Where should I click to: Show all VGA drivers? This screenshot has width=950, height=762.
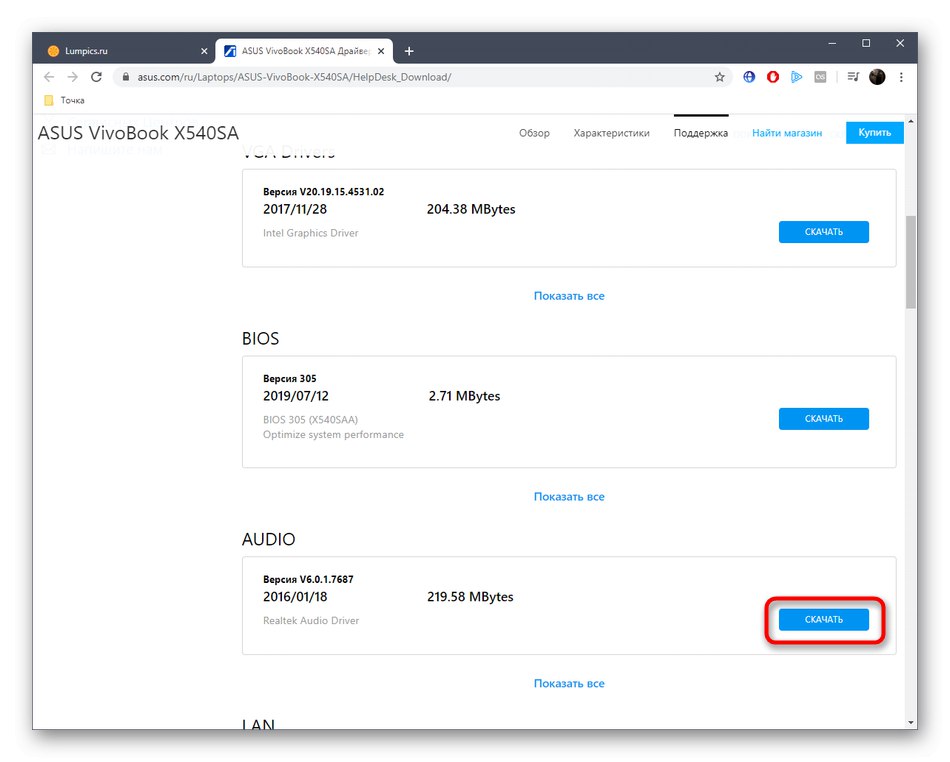click(569, 296)
